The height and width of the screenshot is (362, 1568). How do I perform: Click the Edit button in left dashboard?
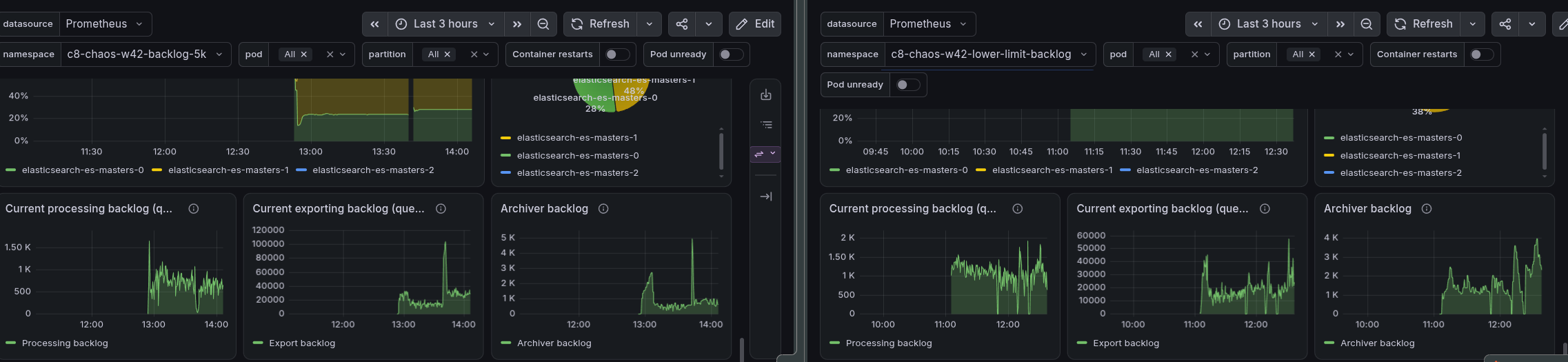tap(755, 24)
